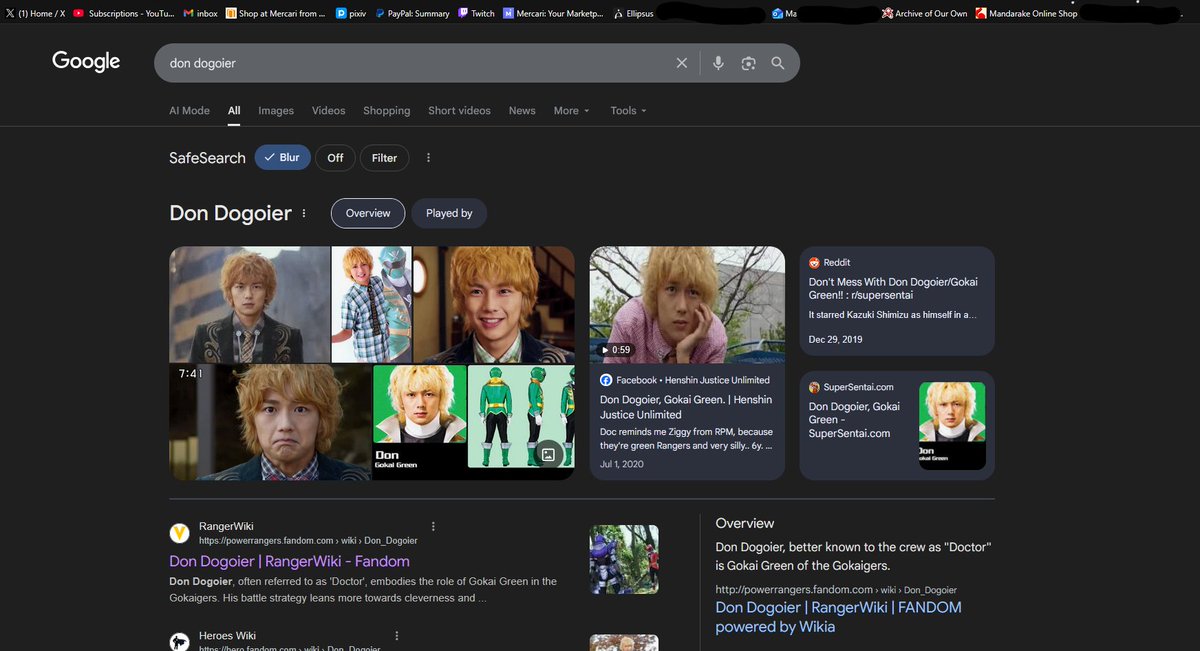Expand the More search filters dropdown
1200x651 pixels.
572,111
